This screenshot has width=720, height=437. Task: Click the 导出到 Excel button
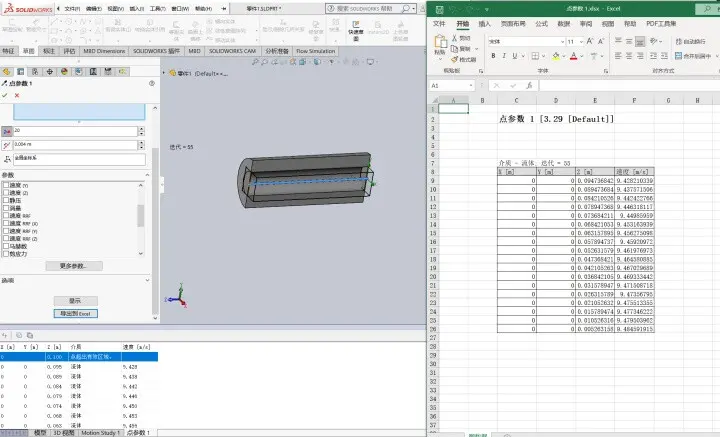[75, 314]
